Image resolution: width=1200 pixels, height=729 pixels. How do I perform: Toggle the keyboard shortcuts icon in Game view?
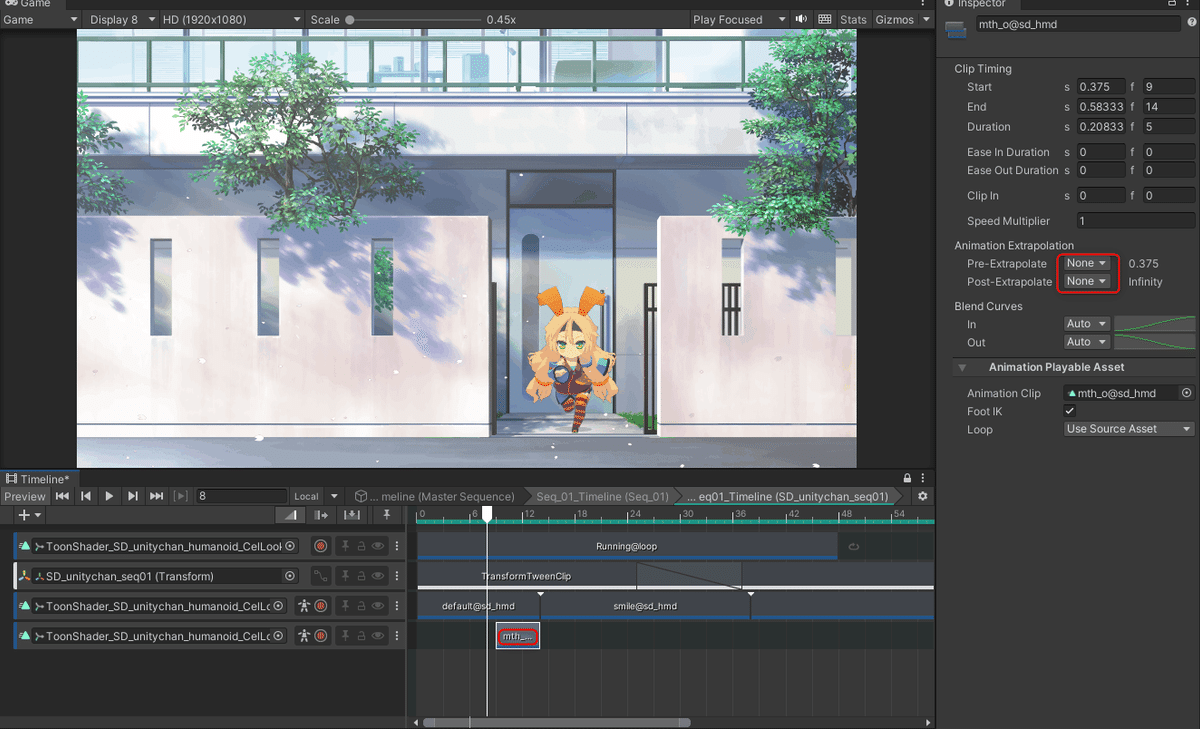tap(824, 19)
